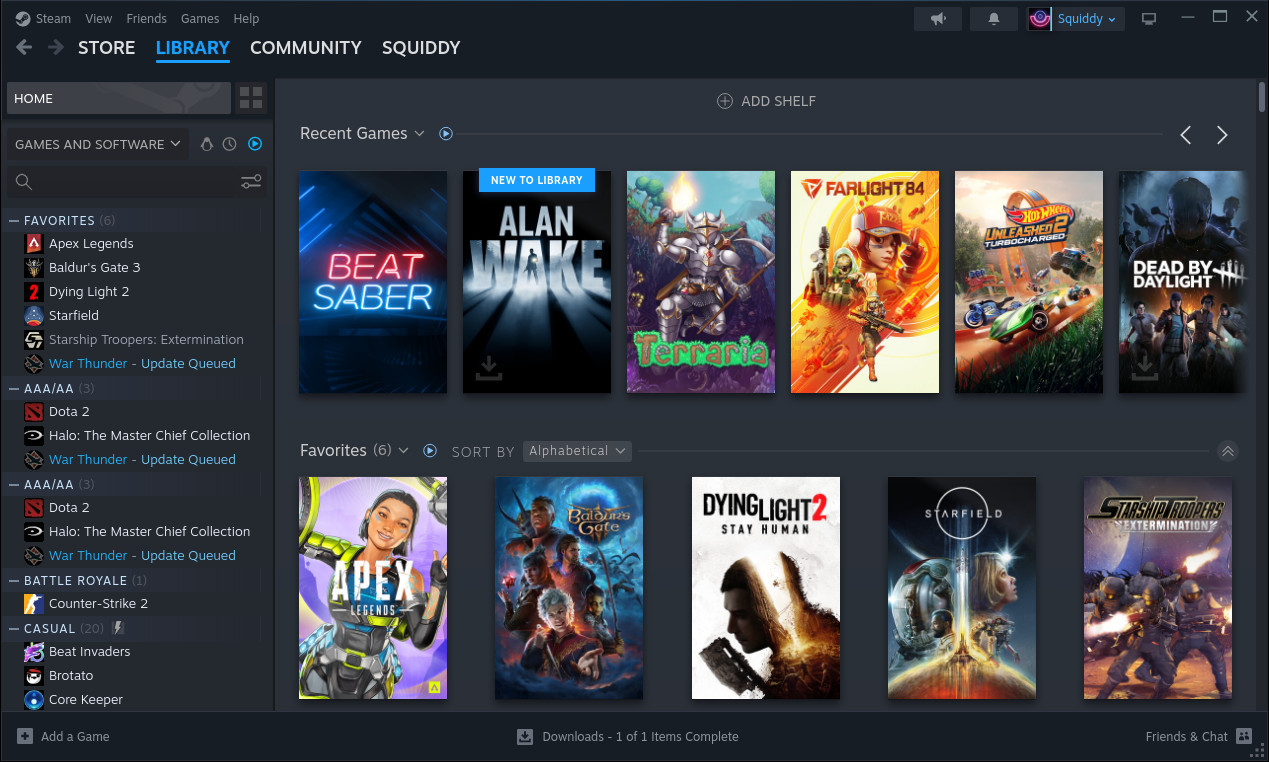Screen dimensions: 1269x762
Task: Toggle the Linux penguin compatibility filter
Action: [207, 144]
